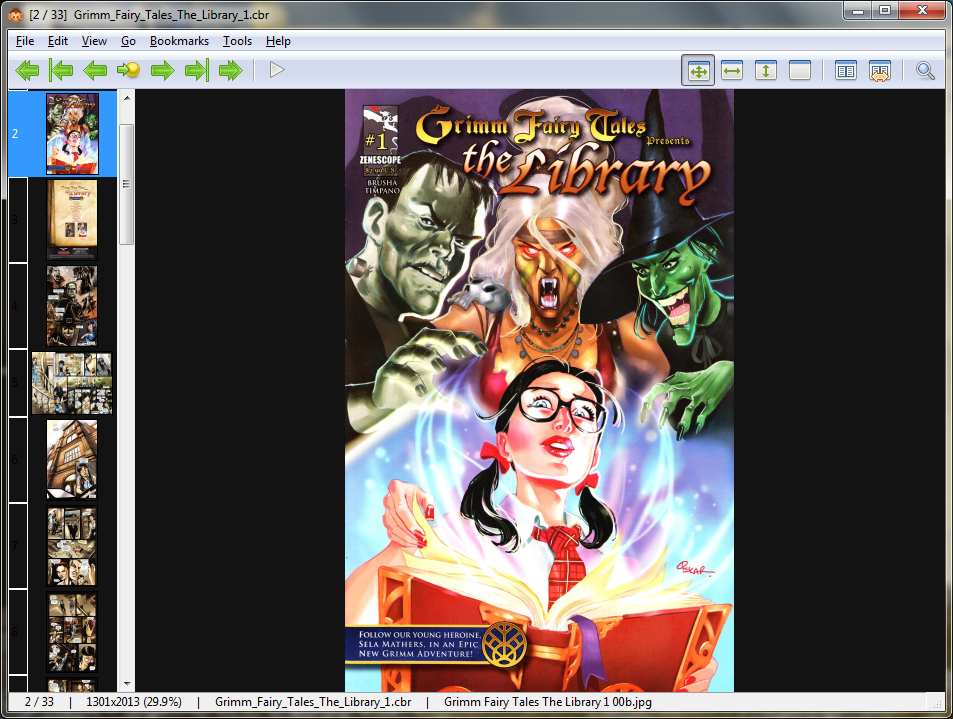Open the Edit menu
Viewport: 953px width, 719px height.
[58, 41]
